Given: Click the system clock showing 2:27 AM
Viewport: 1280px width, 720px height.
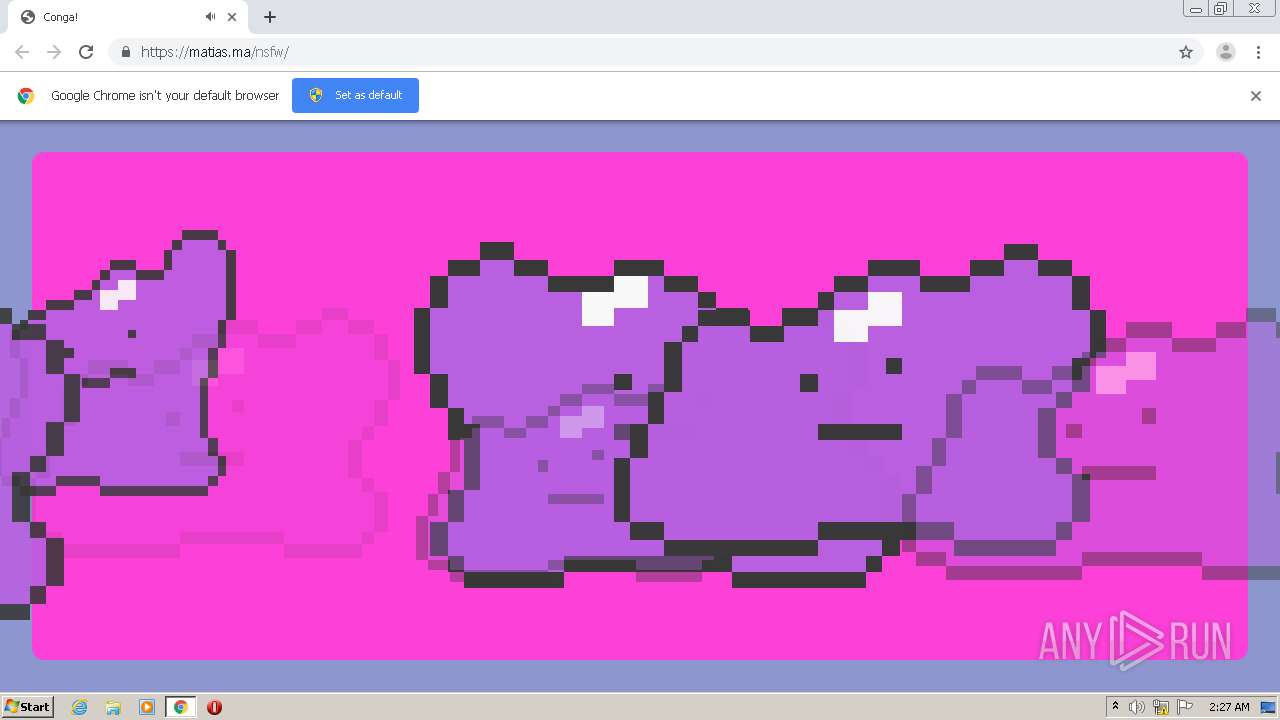Looking at the screenshot, I should pyautogui.click(x=1229, y=707).
